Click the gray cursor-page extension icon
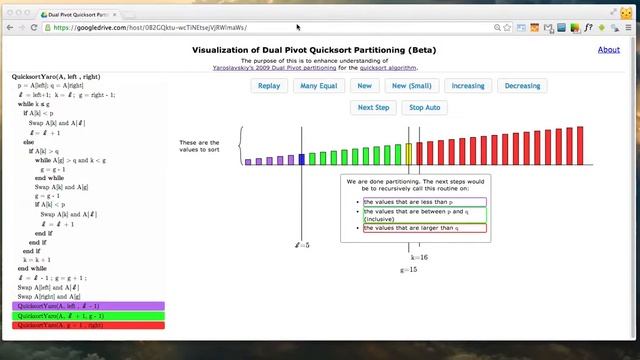 pos(615,28)
